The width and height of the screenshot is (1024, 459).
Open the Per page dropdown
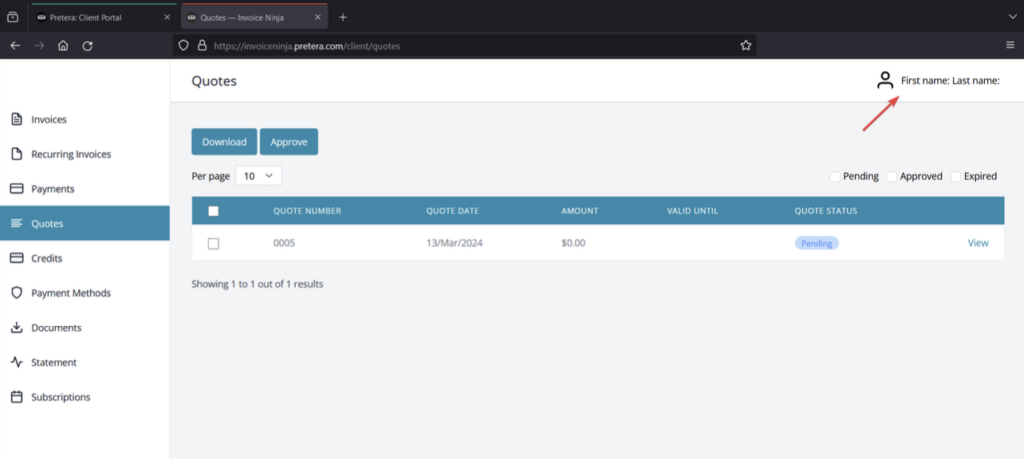coord(258,176)
